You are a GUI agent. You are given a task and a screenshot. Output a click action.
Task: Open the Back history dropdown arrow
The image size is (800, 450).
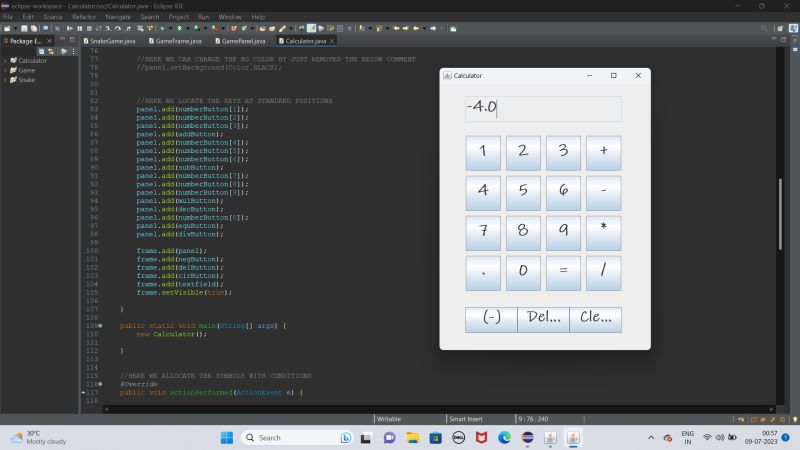point(424,29)
